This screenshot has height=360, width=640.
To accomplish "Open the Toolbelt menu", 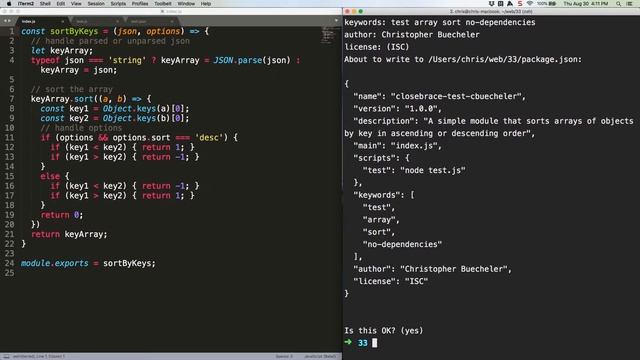I will pyautogui.click(x=163, y=4).
